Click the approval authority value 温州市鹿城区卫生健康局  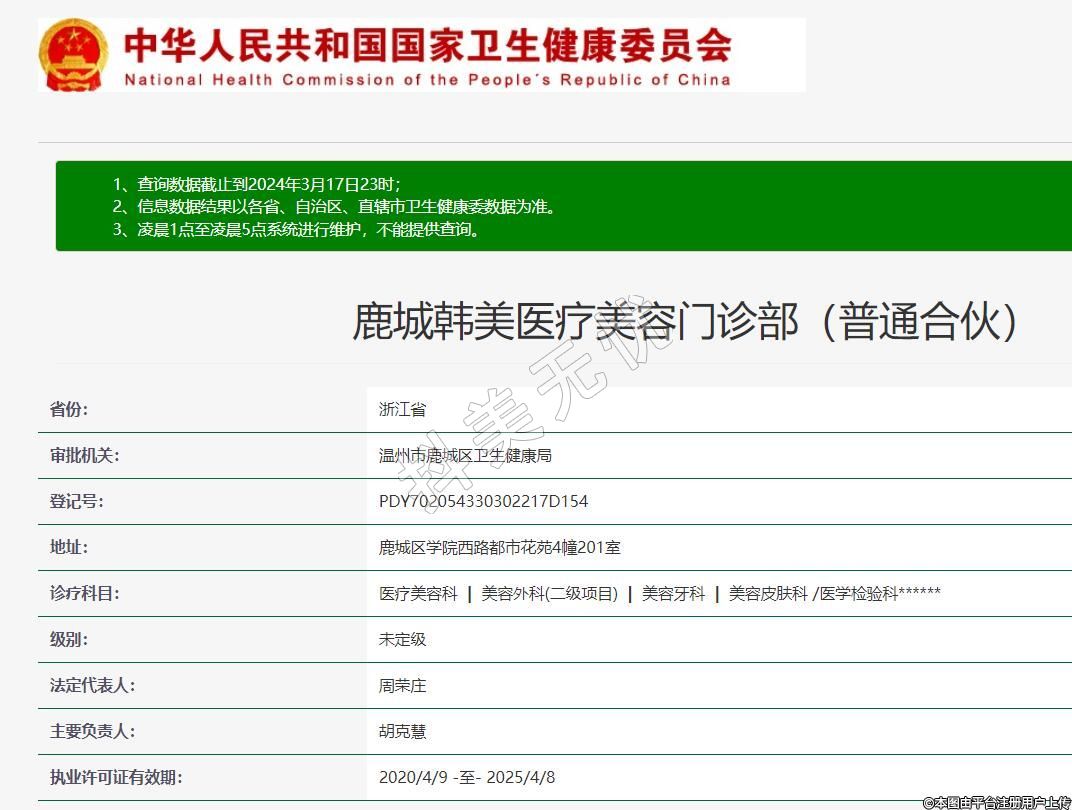[465, 455]
